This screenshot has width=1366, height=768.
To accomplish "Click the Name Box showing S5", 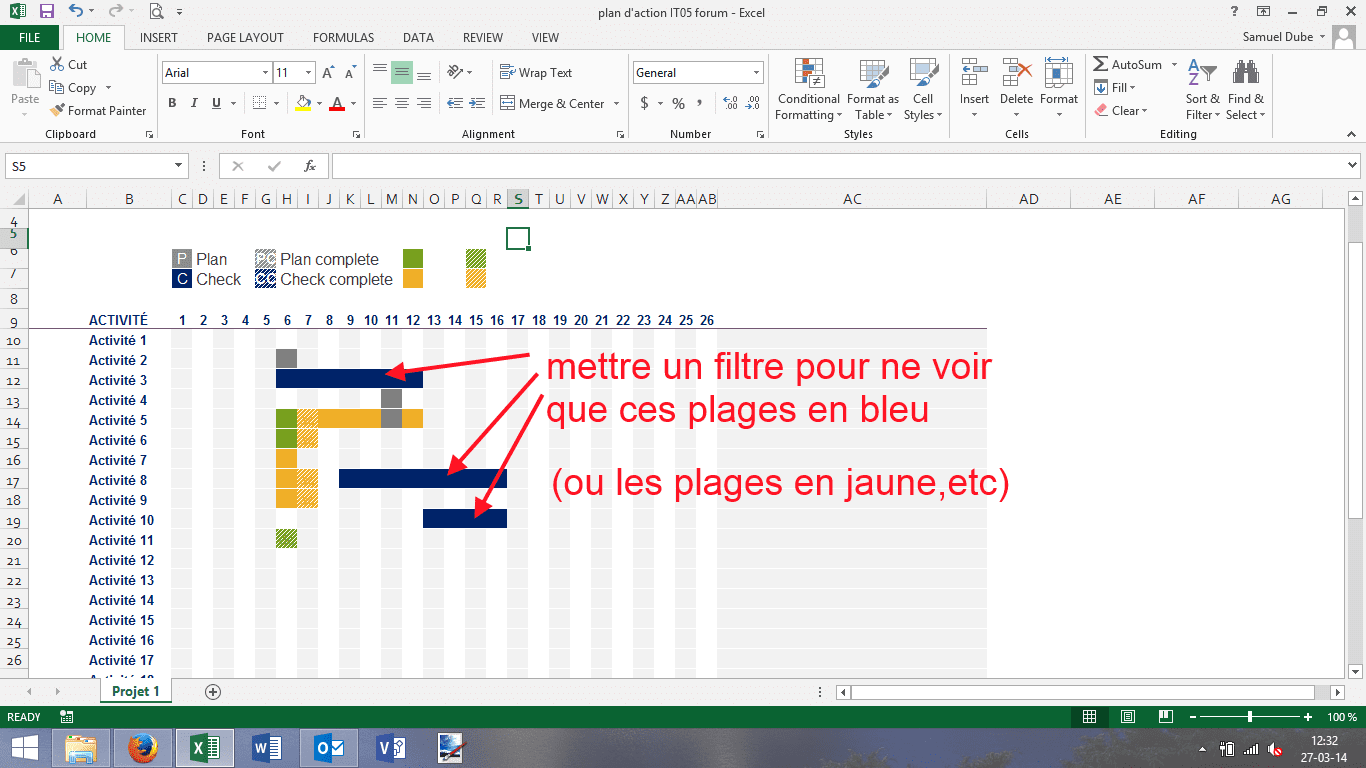I will 97,166.
